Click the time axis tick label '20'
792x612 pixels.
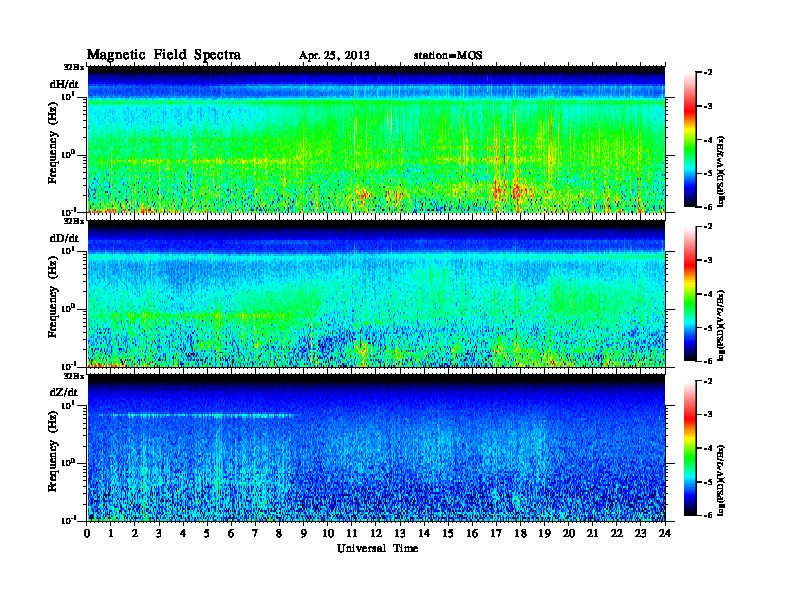[569, 534]
